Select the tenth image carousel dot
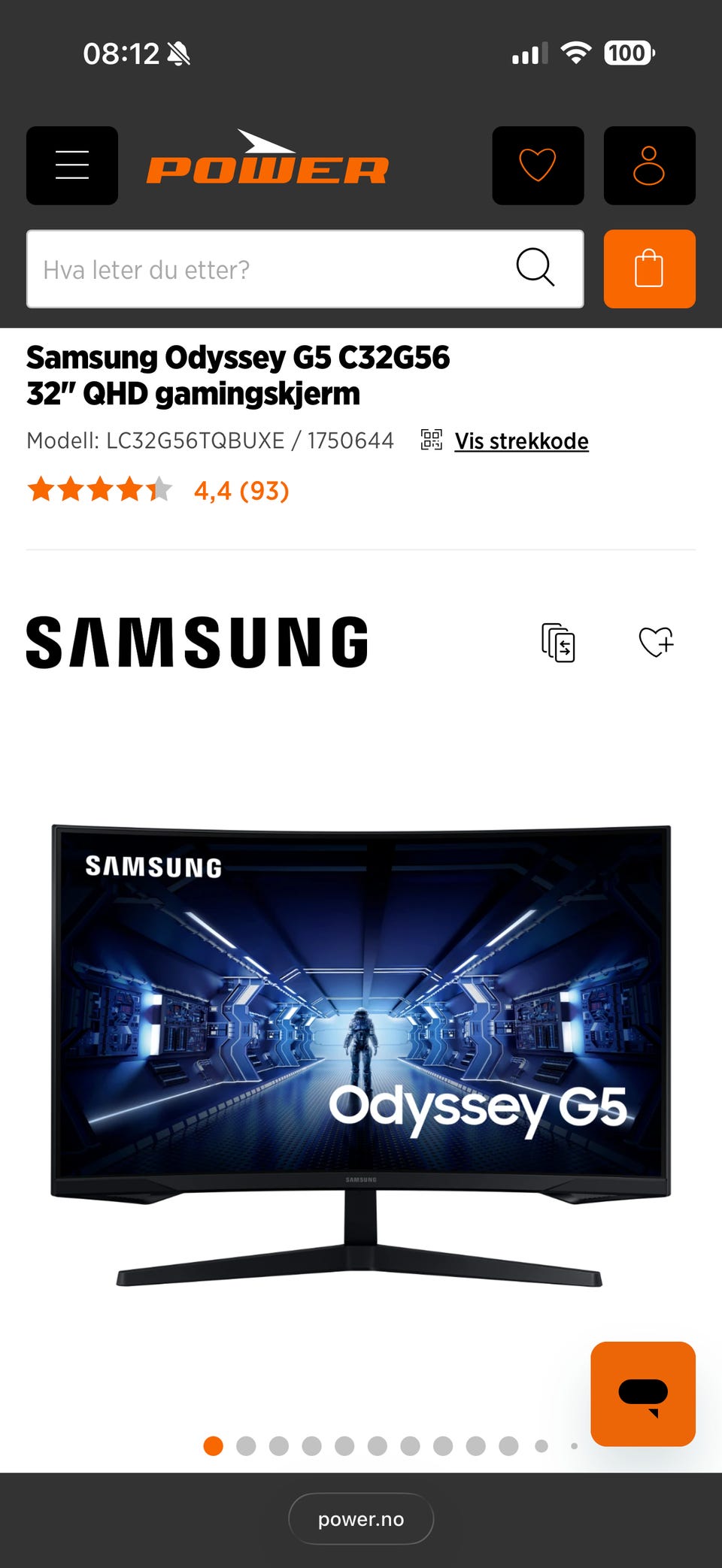Image resolution: width=722 pixels, height=1568 pixels. (508, 1445)
